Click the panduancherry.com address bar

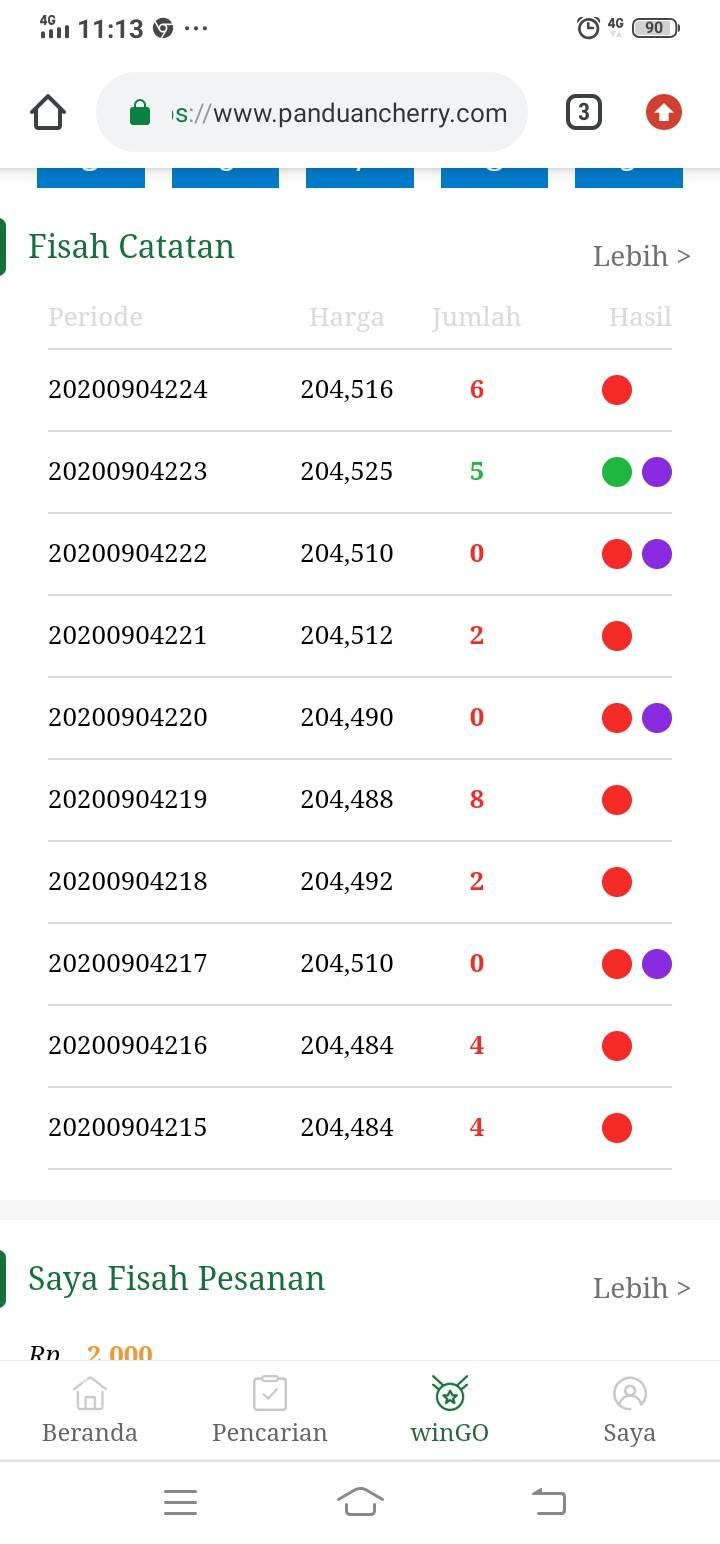[312, 112]
